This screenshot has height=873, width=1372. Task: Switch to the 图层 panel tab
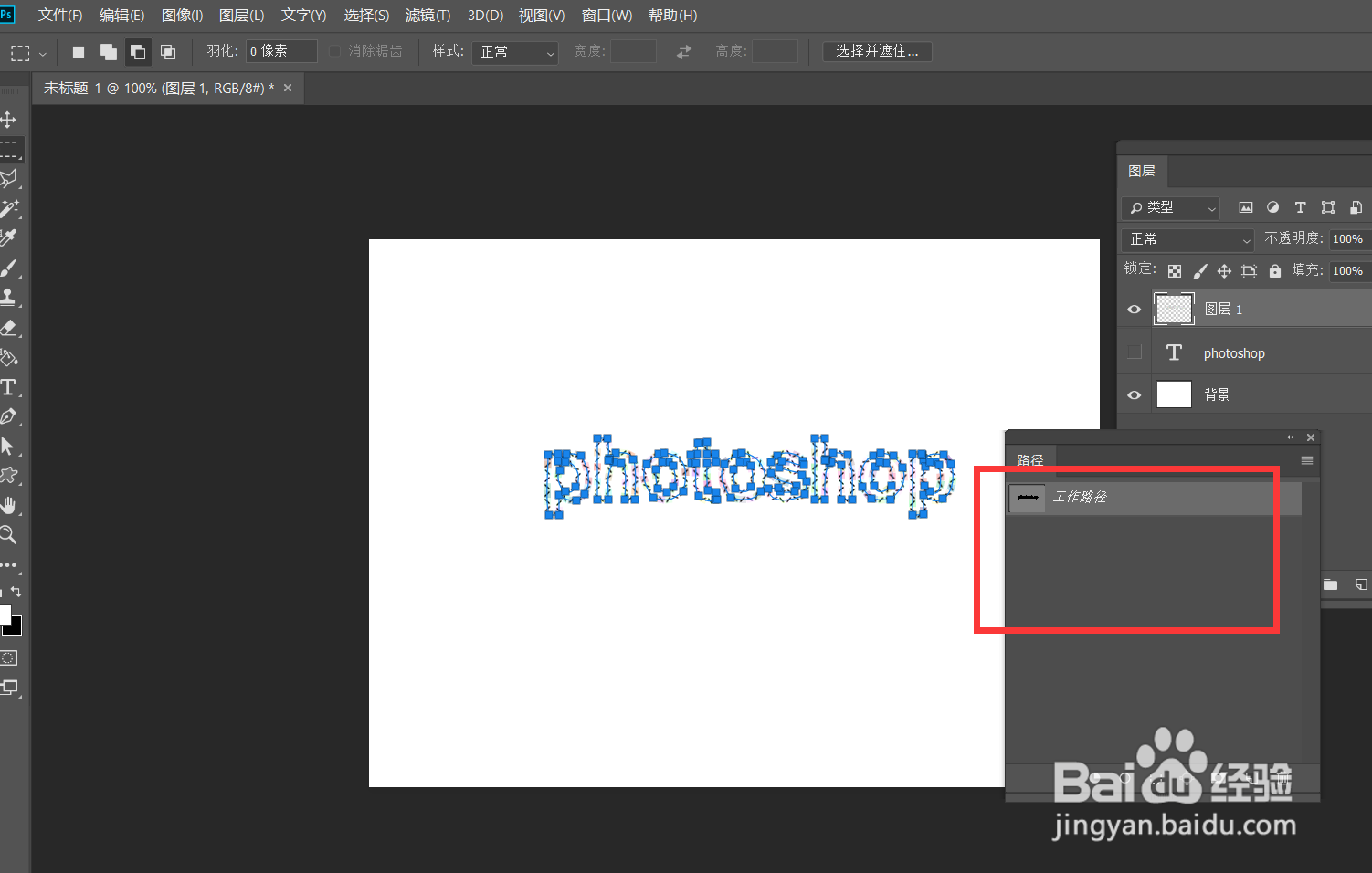pyautogui.click(x=1142, y=171)
